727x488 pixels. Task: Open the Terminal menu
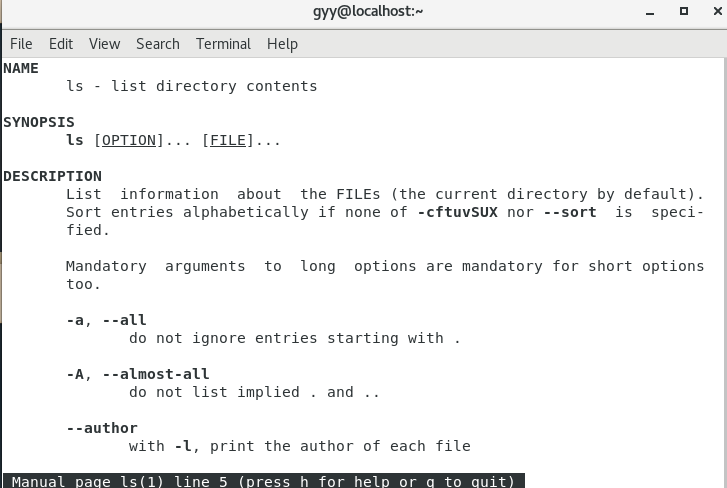coord(223,44)
